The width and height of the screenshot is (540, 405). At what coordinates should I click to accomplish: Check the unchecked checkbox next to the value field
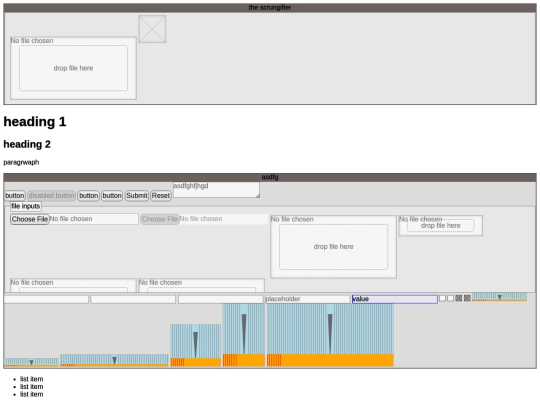443,298
